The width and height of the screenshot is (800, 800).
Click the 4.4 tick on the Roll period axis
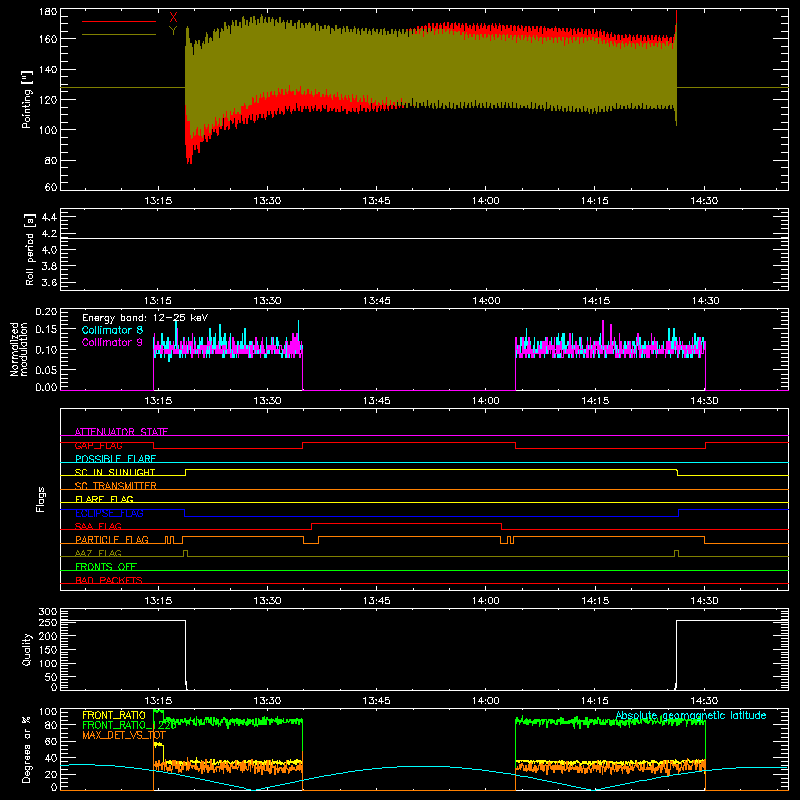tap(49, 218)
